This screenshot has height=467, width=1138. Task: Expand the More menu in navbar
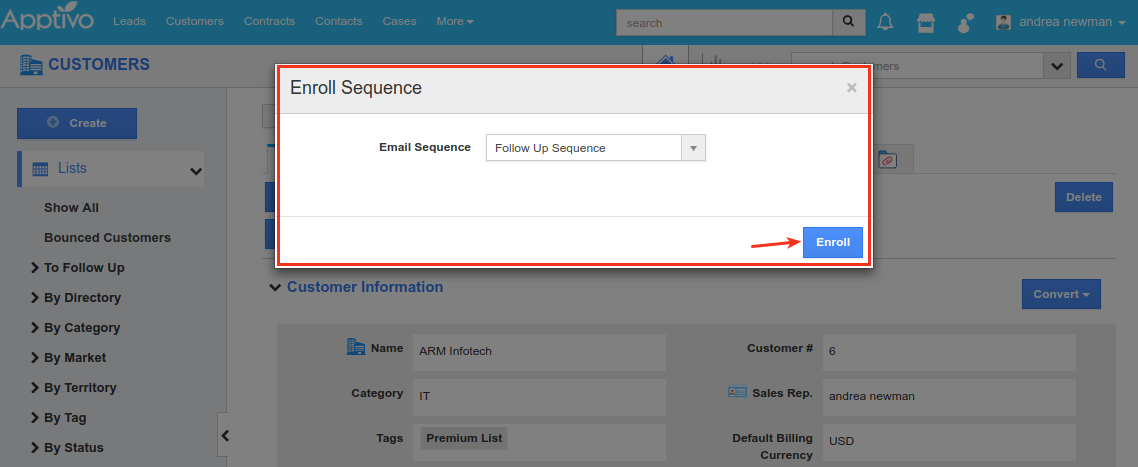point(455,22)
